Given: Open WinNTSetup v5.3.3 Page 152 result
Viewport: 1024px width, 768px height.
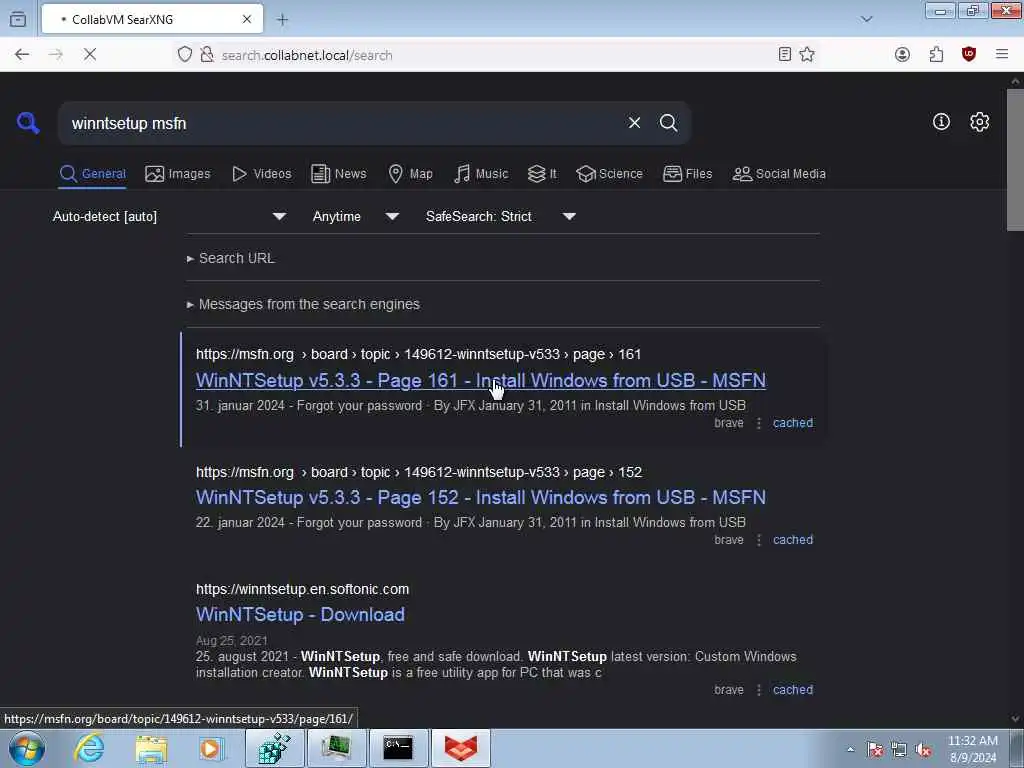Looking at the screenshot, I should click(481, 497).
